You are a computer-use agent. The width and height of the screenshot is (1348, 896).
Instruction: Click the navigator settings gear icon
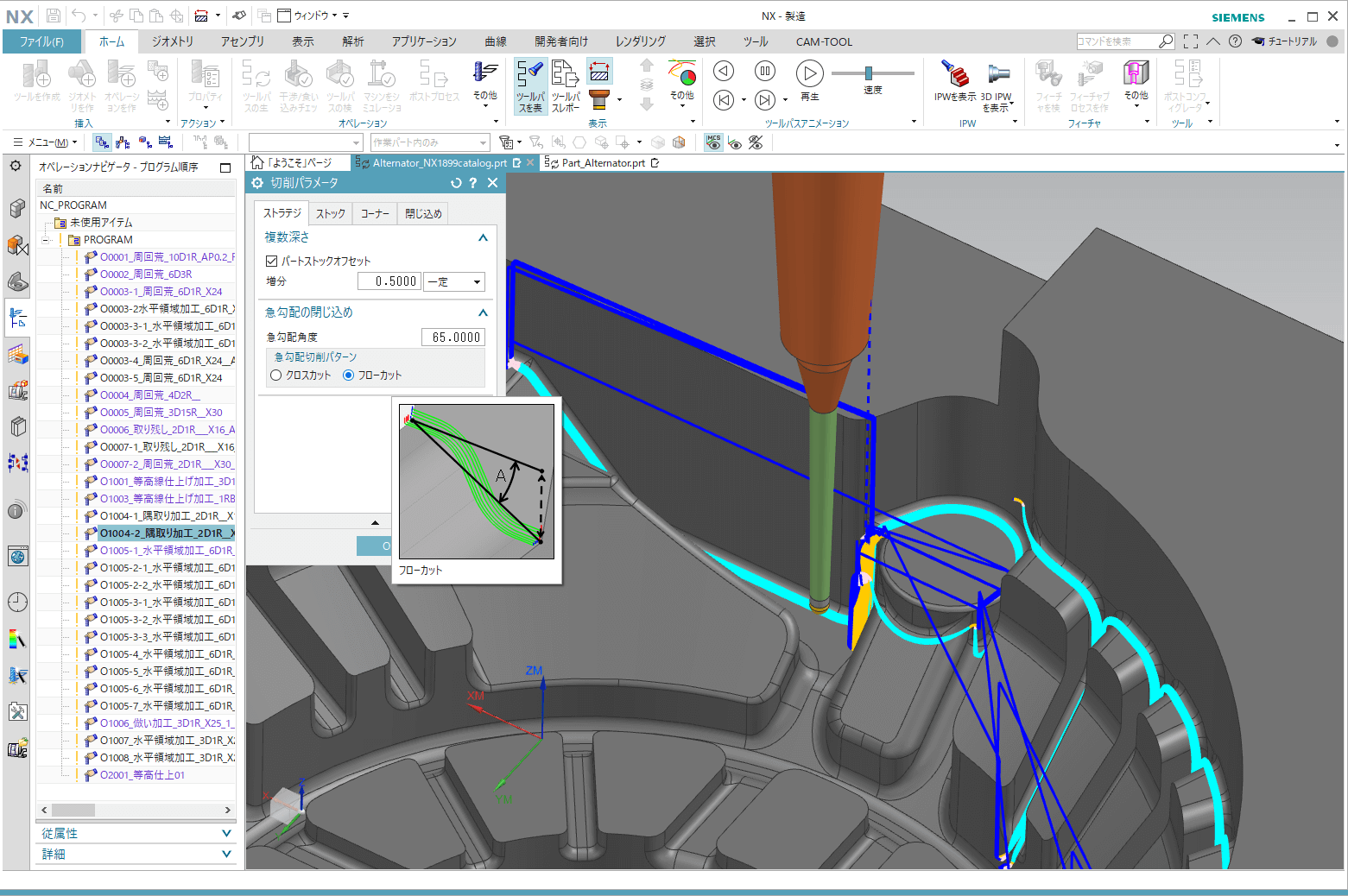16,165
